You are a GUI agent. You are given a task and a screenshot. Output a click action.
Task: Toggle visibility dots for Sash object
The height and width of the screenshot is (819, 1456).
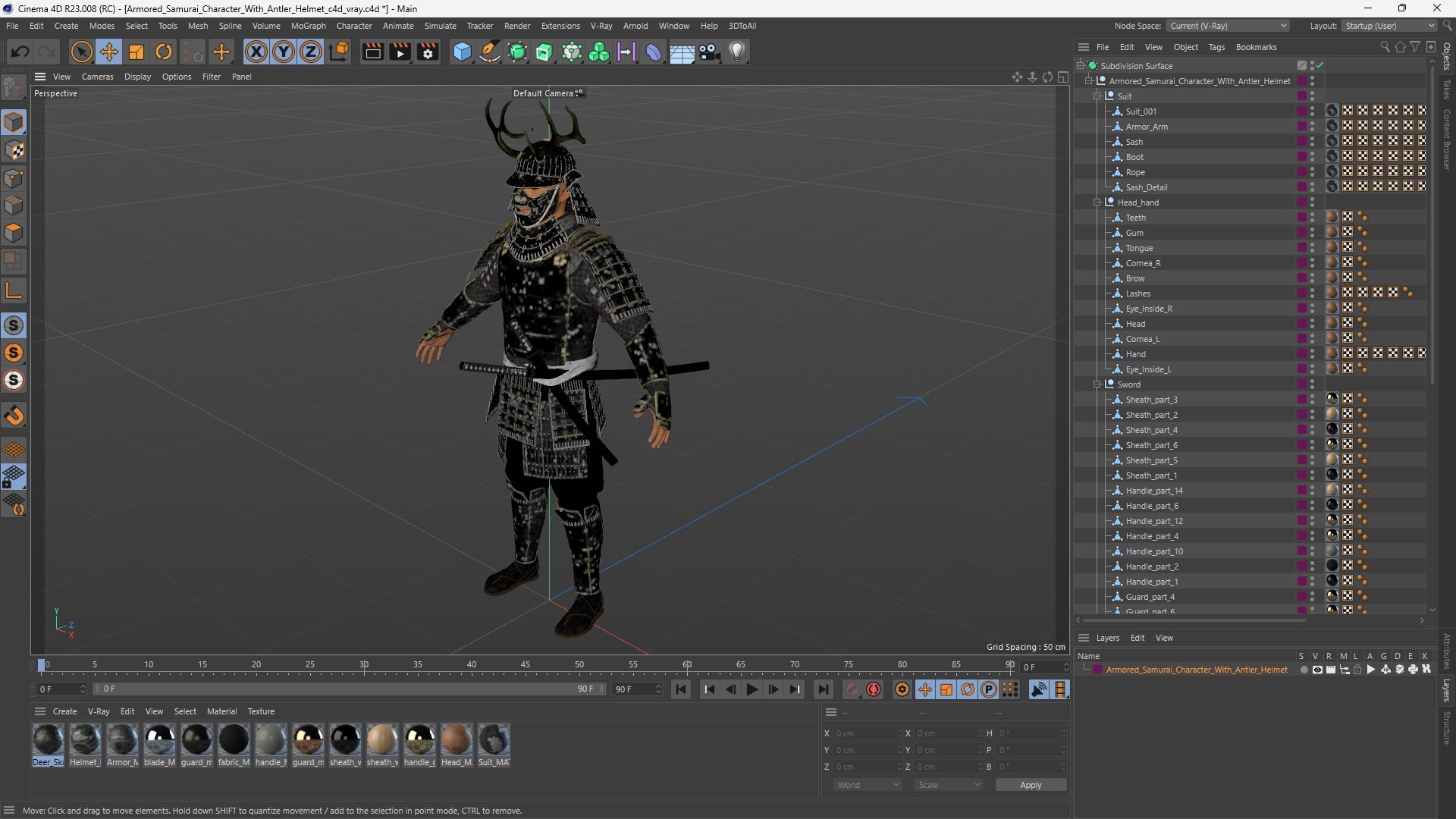coord(1313,142)
